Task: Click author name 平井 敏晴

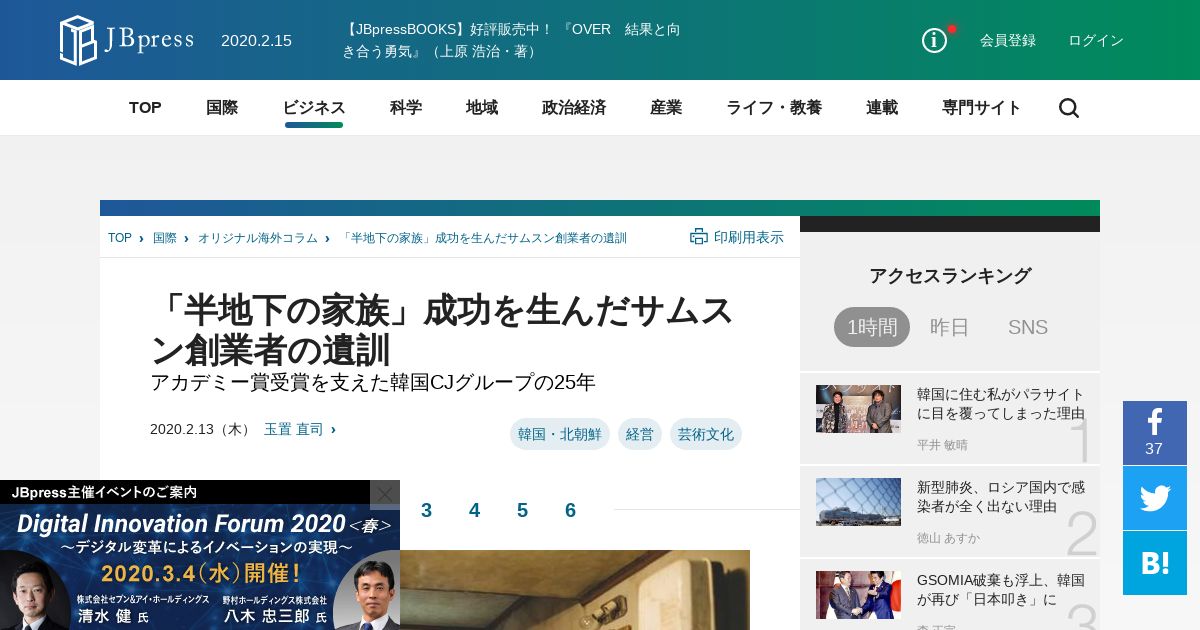Action: tap(942, 445)
